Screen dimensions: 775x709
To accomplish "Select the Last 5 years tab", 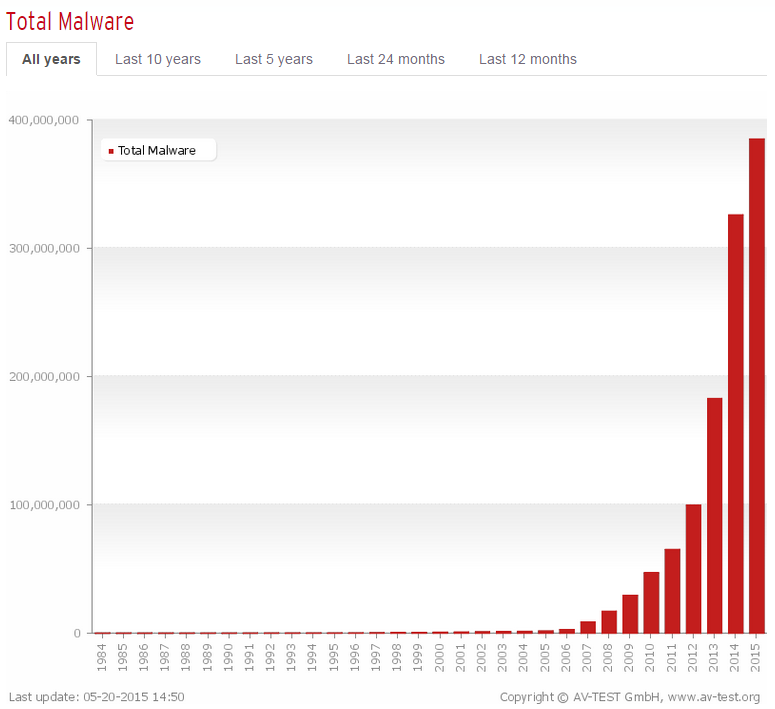I will click(274, 59).
